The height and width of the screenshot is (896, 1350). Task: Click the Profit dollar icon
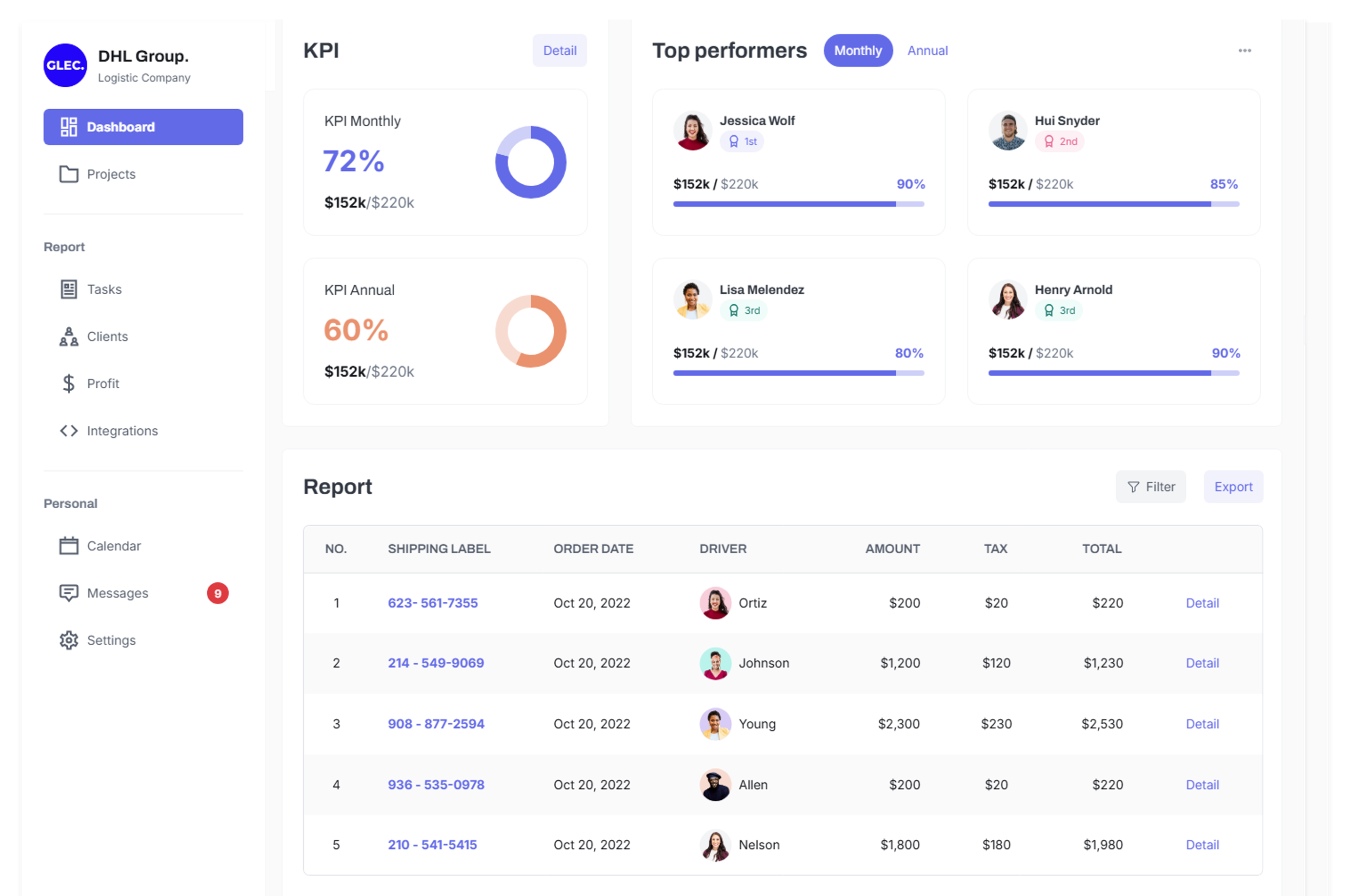click(x=69, y=383)
